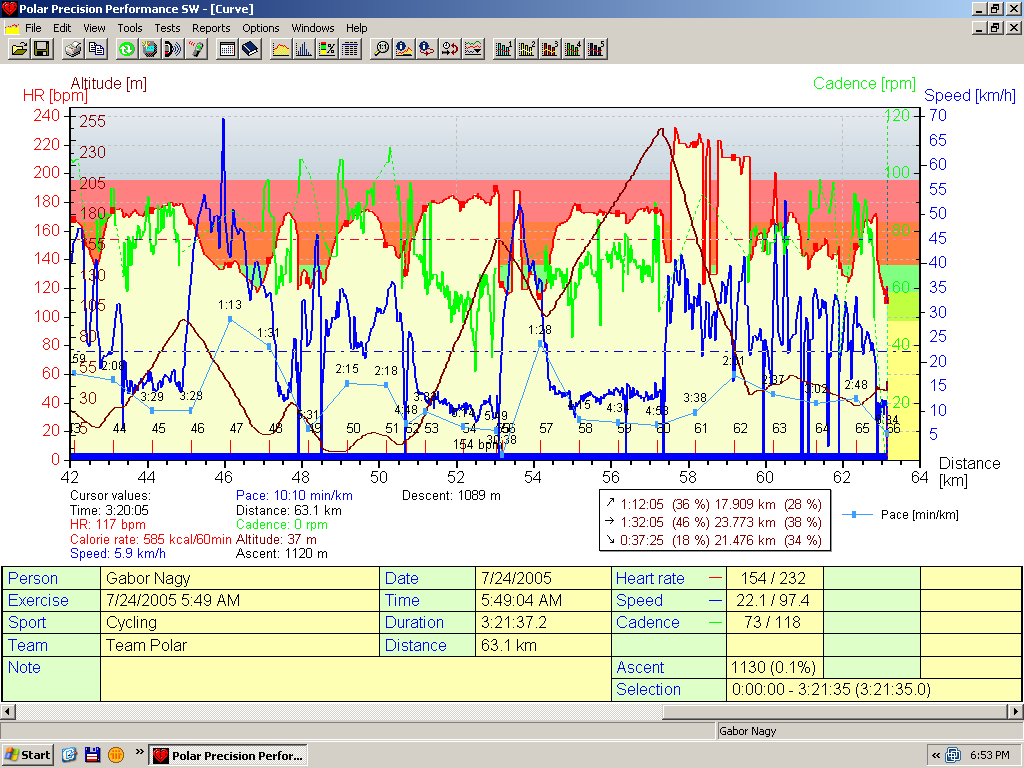The height and width of the screenshot is (768, 1024).
Task: Click the right scroll arrow of horizontal scrollbar
Action: (x=1016, y=711)
